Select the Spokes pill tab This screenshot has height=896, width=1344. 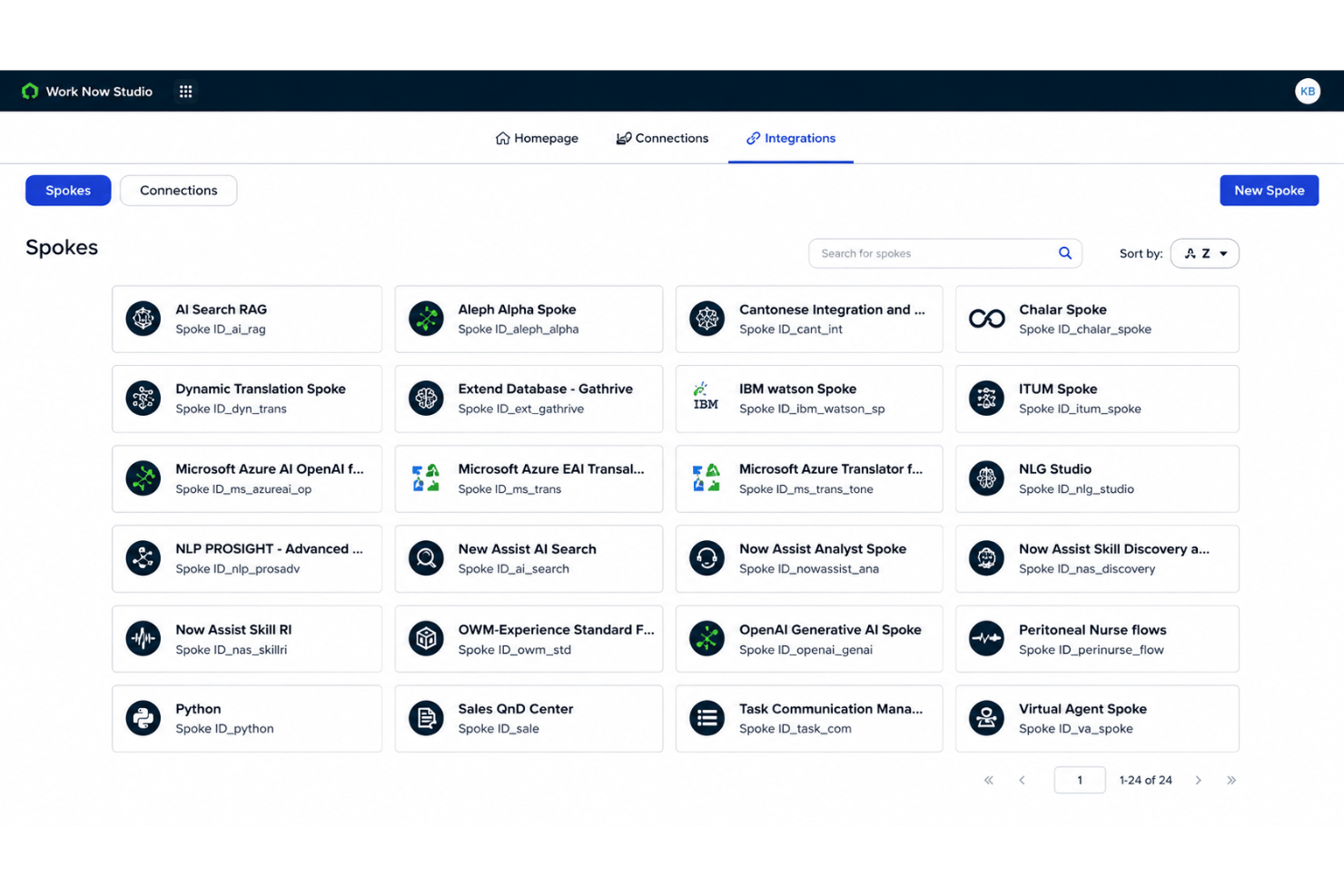[x=68, y=191]
